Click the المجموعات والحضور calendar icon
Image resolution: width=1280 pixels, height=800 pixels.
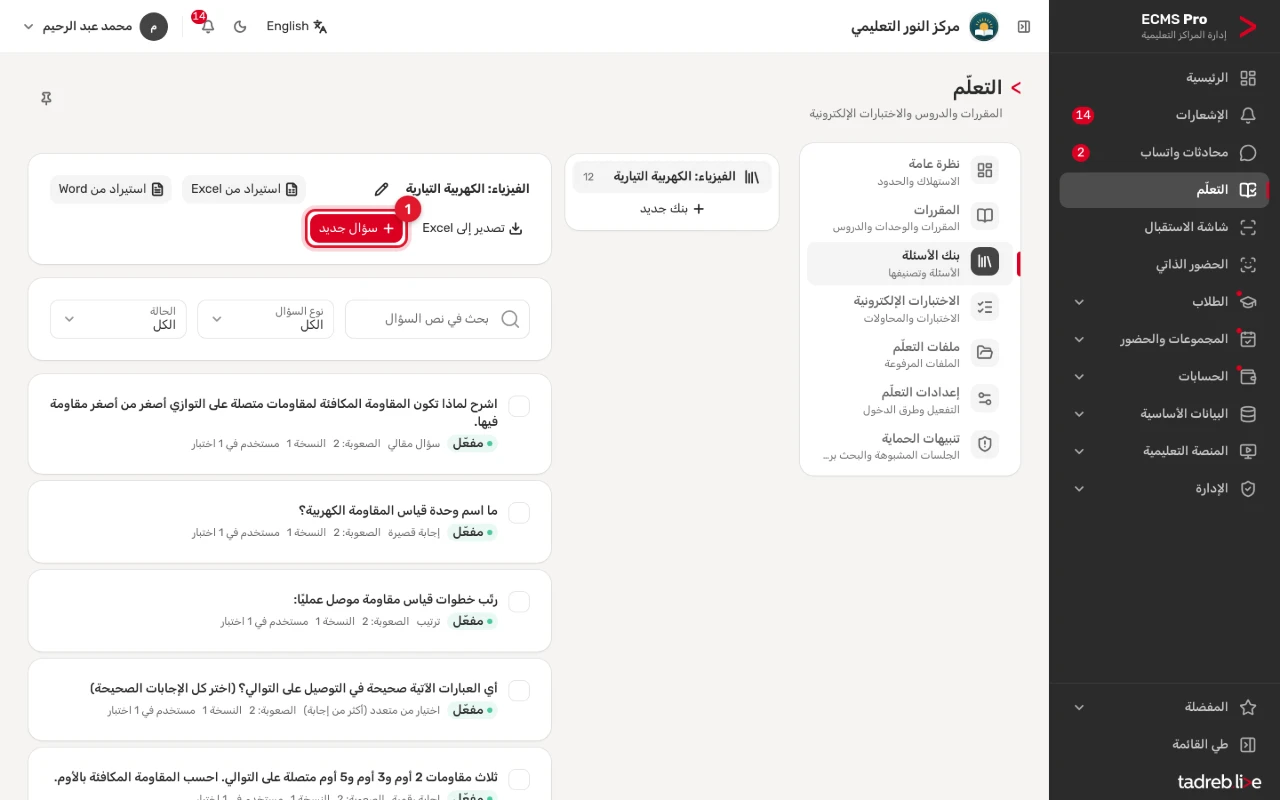(x=1248, y=339)
